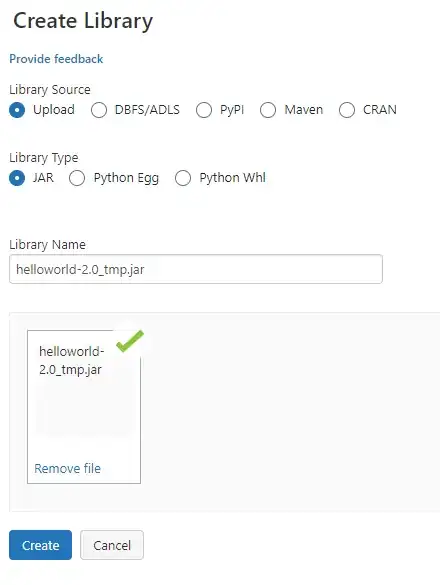This screenshot has width=440, height=585.
Task: Click the green upload success checkmark
Action: click(x=129, y=341)
